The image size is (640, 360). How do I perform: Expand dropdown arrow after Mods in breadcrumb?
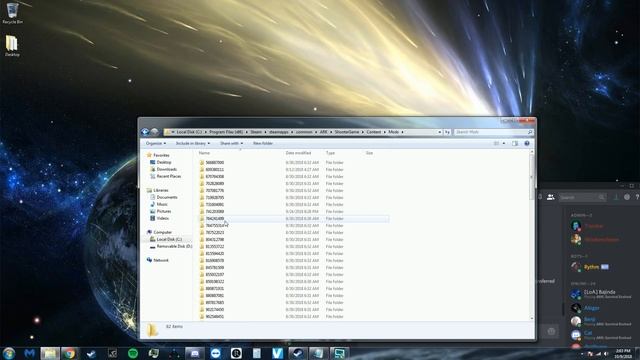click(x=402, y=132)
